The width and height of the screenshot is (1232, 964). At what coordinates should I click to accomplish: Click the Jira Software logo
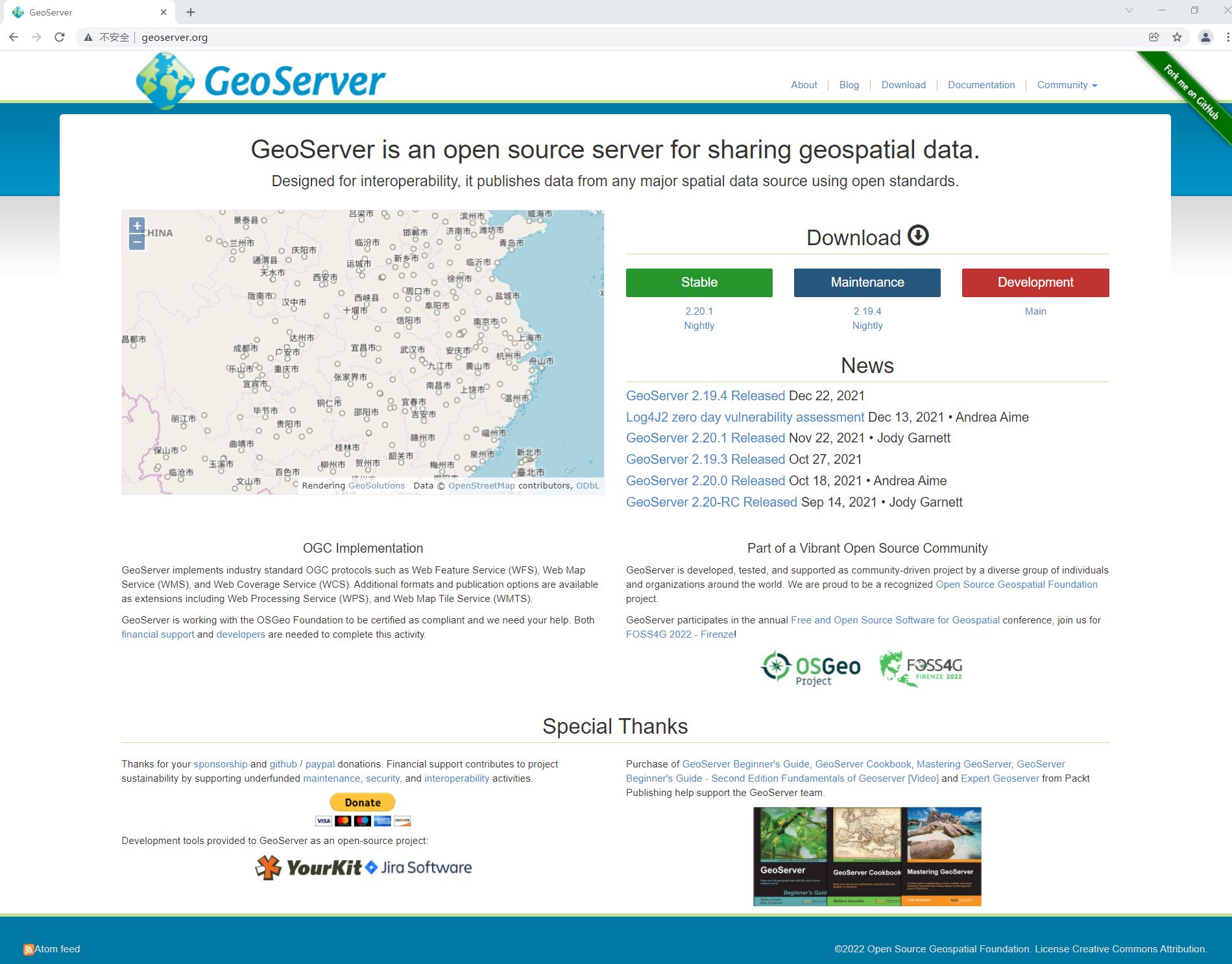point(418,867)
